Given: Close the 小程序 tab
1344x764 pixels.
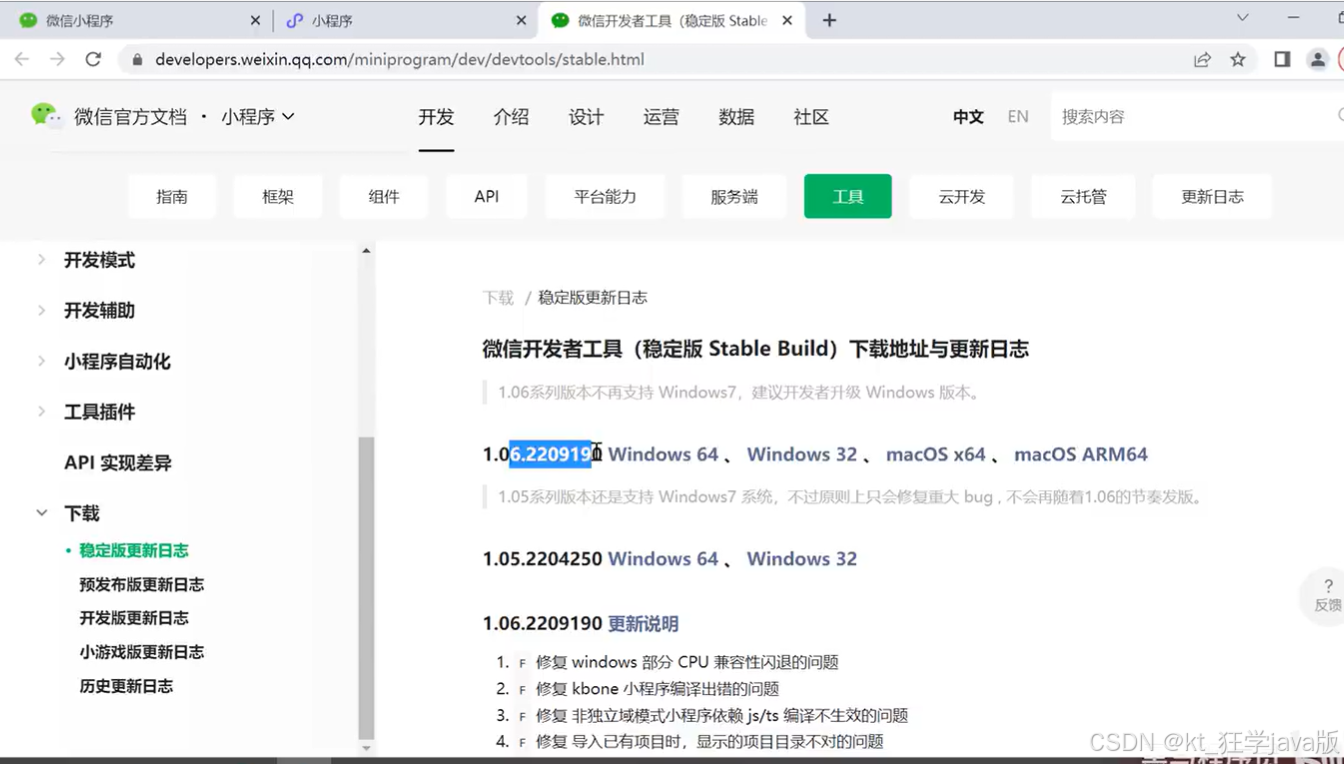Looking at the screenshot, I should [521, 20].
